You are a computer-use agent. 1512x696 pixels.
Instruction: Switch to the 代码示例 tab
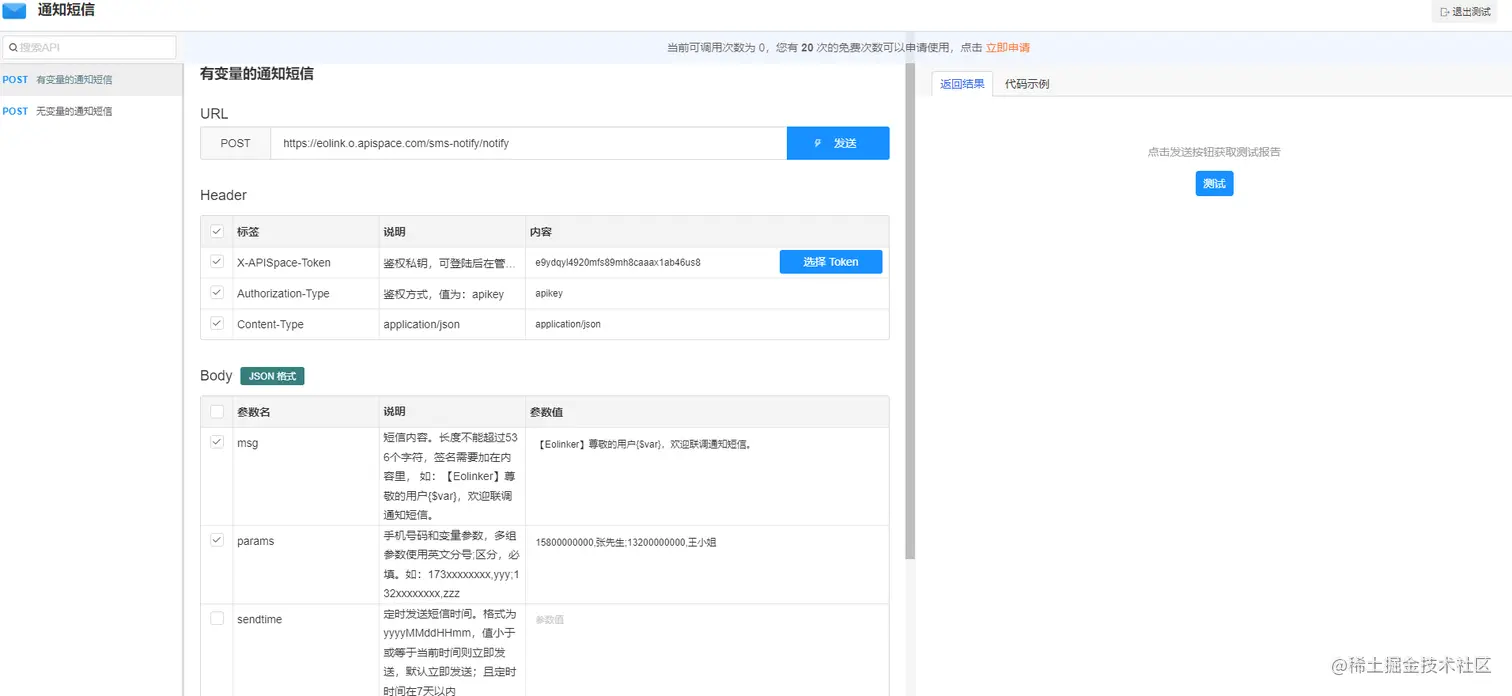click(x=1027, y=84)
